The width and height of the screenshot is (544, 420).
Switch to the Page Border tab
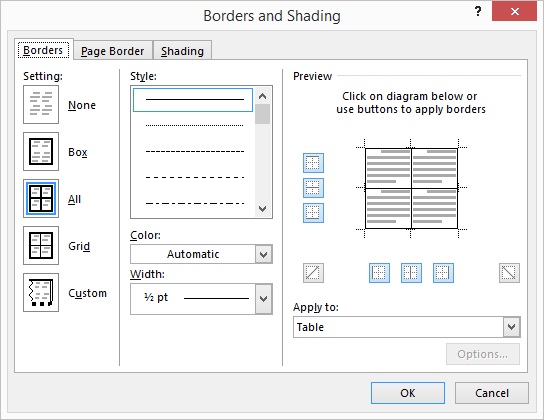(x=113, y=51)
